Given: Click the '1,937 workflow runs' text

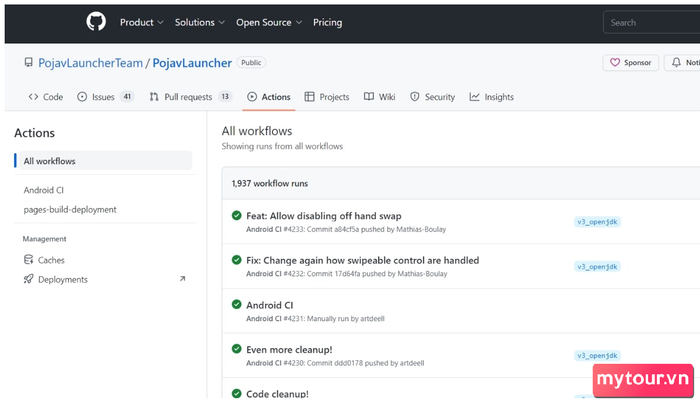Looking at the screenshot, I should pyautogui.click(x=270, y=184).
